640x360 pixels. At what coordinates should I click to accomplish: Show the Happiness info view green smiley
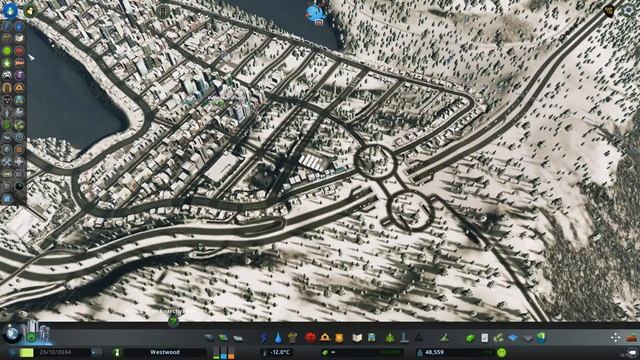7,51
